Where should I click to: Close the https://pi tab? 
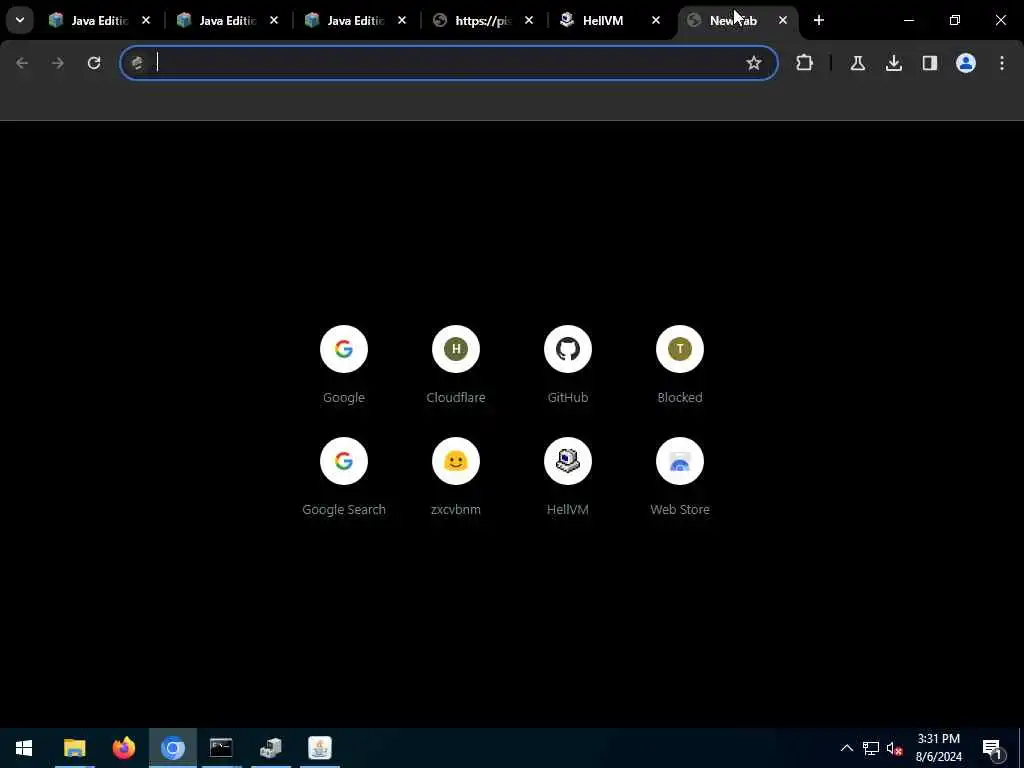point(529,20)
